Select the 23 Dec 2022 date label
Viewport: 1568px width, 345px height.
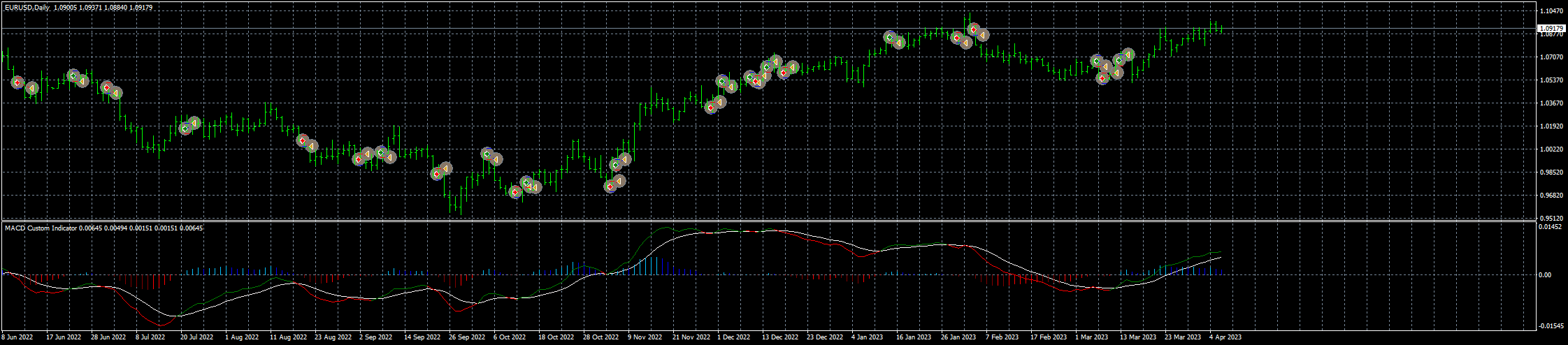[x=826, y=337]
